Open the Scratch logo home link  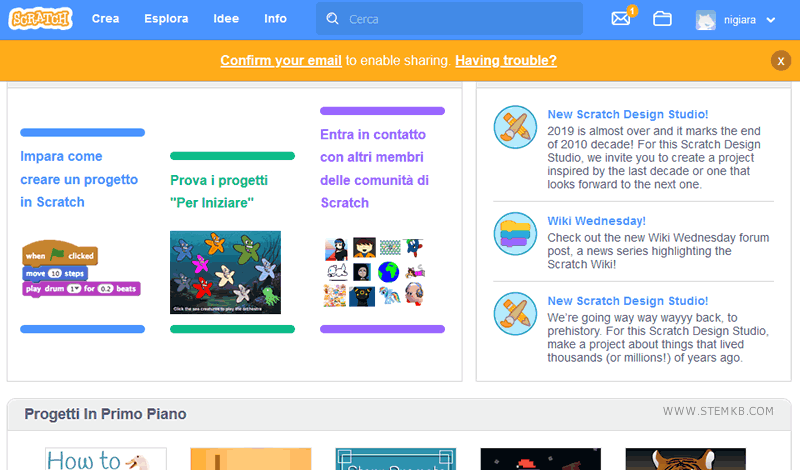[40, 19]
